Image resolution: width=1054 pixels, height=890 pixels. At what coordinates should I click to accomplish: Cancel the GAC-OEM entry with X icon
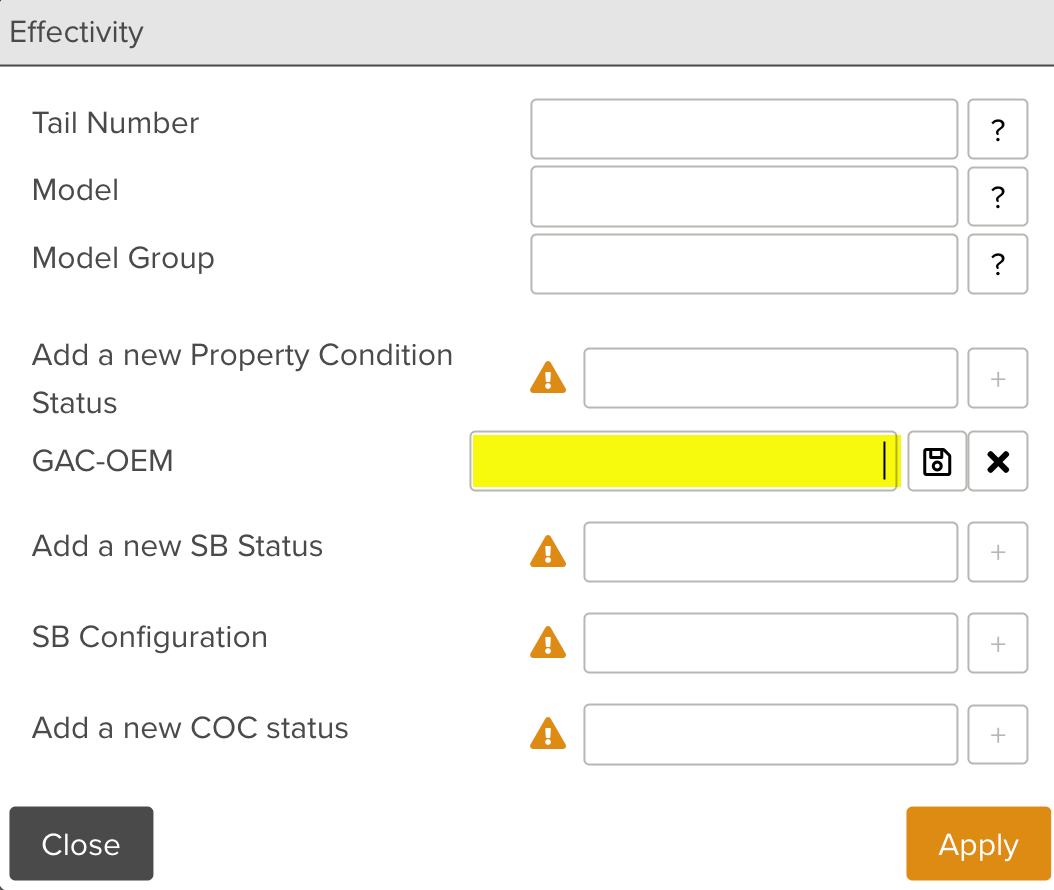pyautogui.click(x=998, y=461)
